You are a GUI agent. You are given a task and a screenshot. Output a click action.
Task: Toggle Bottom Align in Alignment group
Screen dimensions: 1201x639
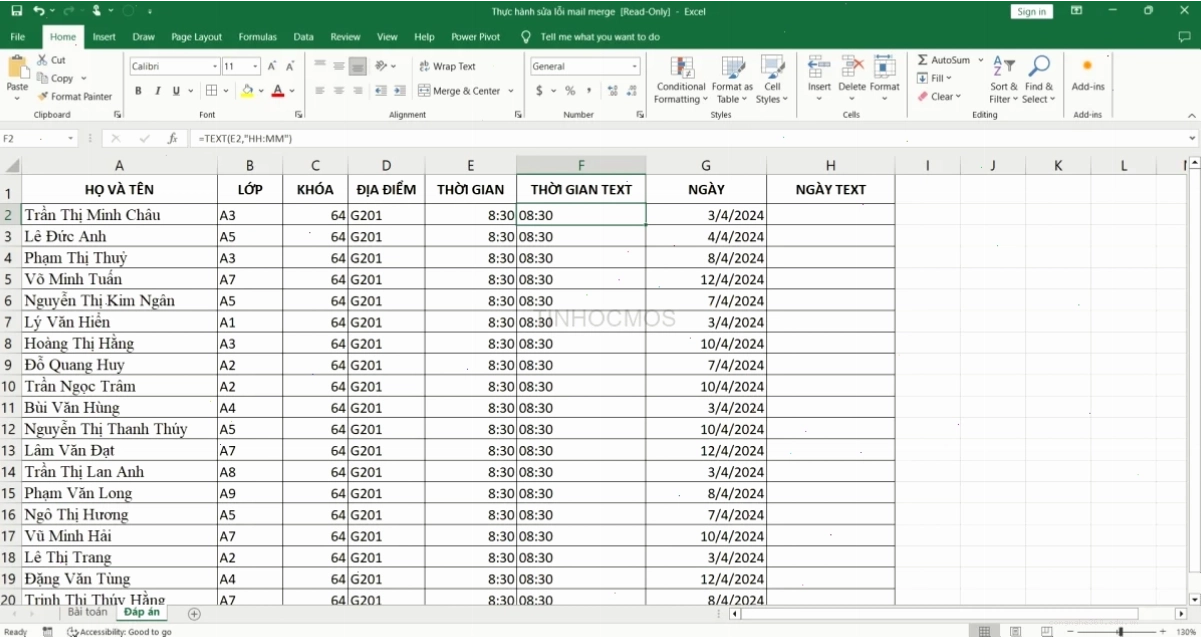[x=358, y=66]
